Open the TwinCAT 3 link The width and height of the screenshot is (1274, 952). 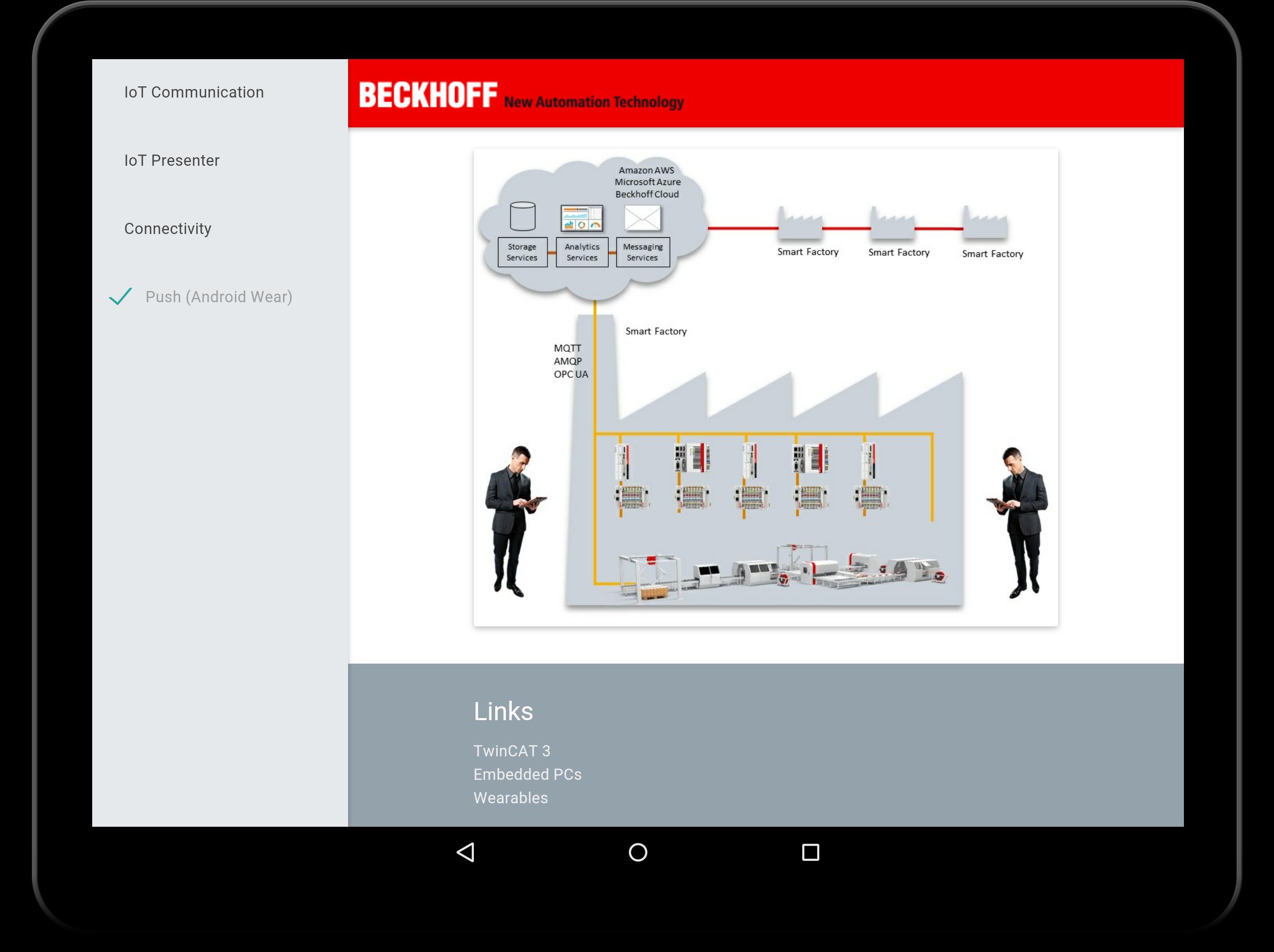(x=511, y=751)
